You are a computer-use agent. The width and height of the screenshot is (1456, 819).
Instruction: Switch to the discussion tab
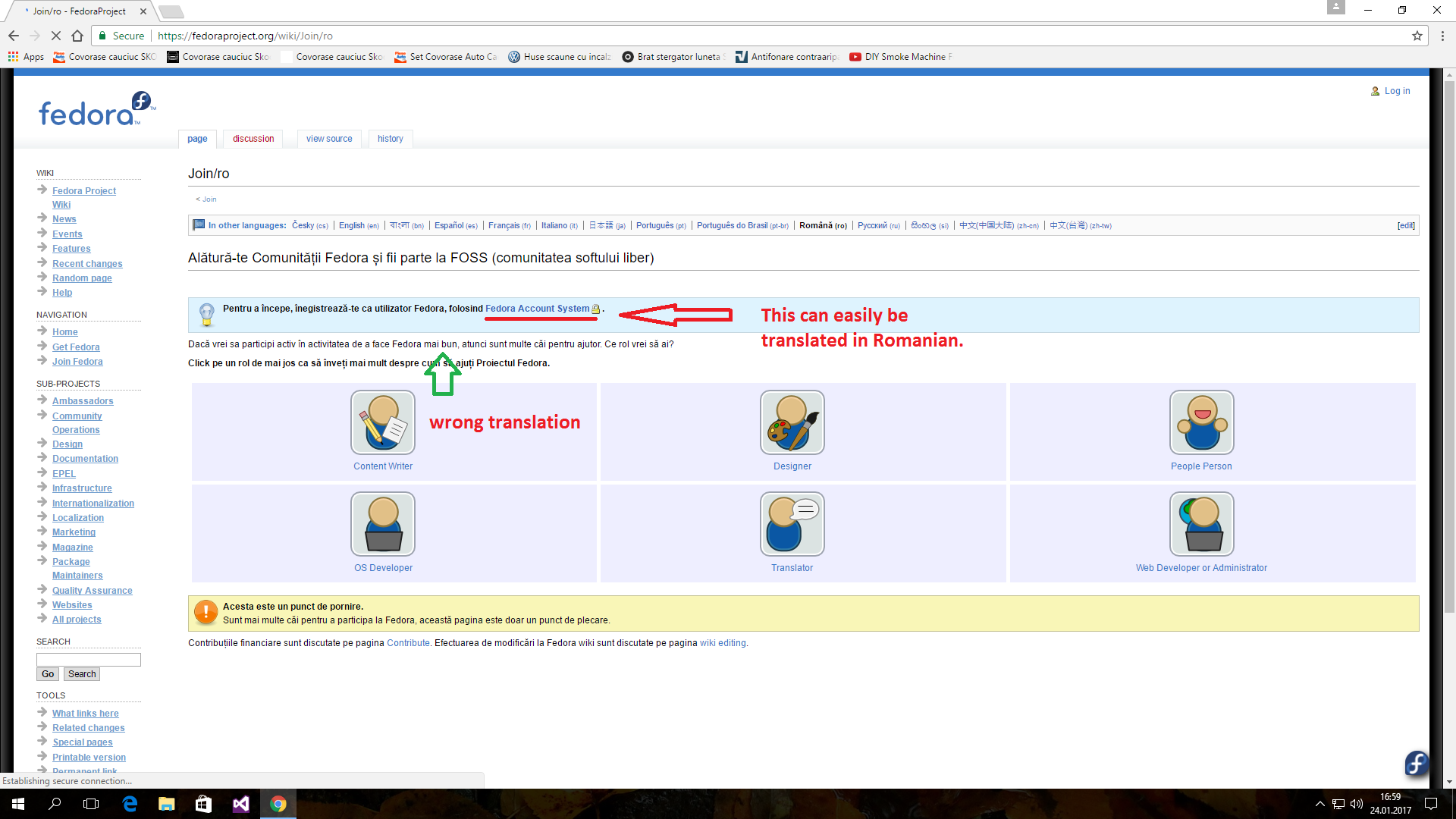[253, 139]
